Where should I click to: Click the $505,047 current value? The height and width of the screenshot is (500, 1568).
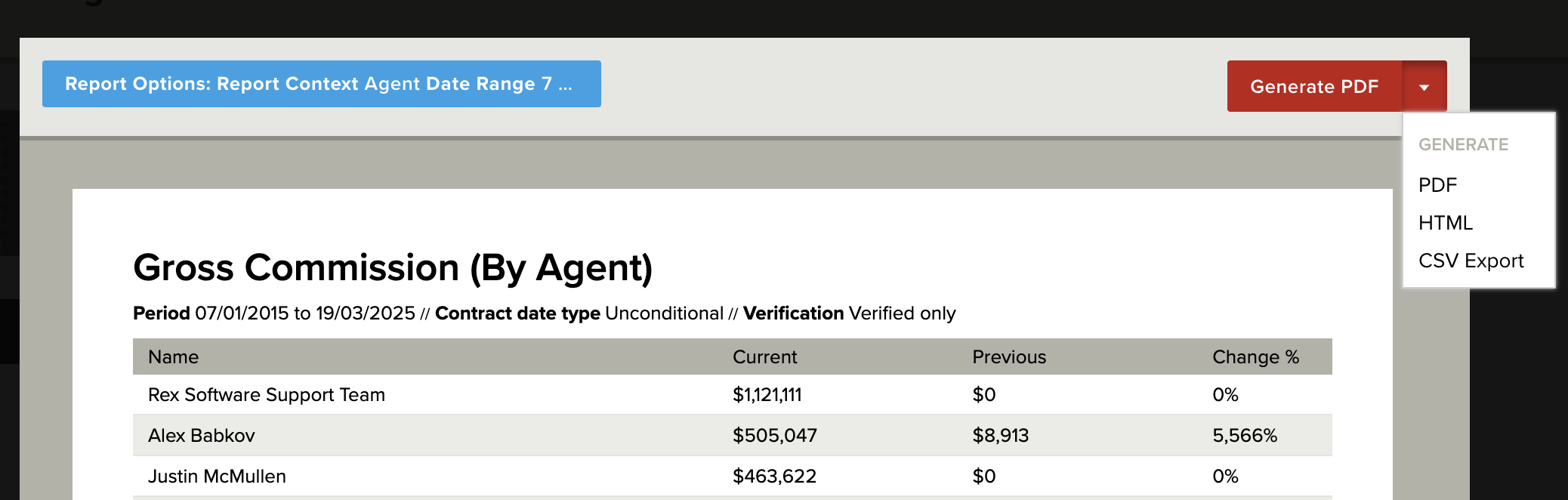click(x=775, y=436)
